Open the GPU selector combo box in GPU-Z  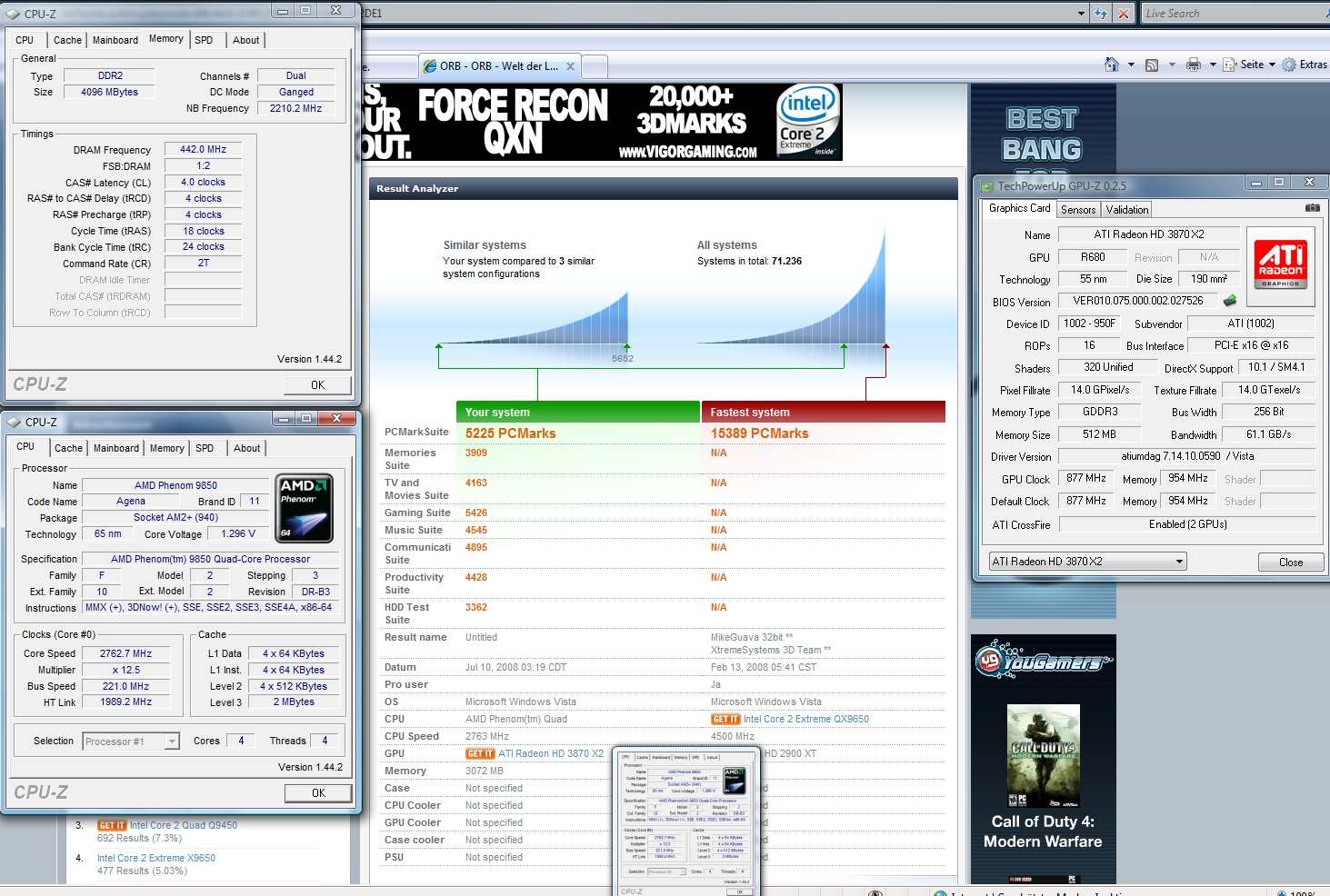point(1087,562)
